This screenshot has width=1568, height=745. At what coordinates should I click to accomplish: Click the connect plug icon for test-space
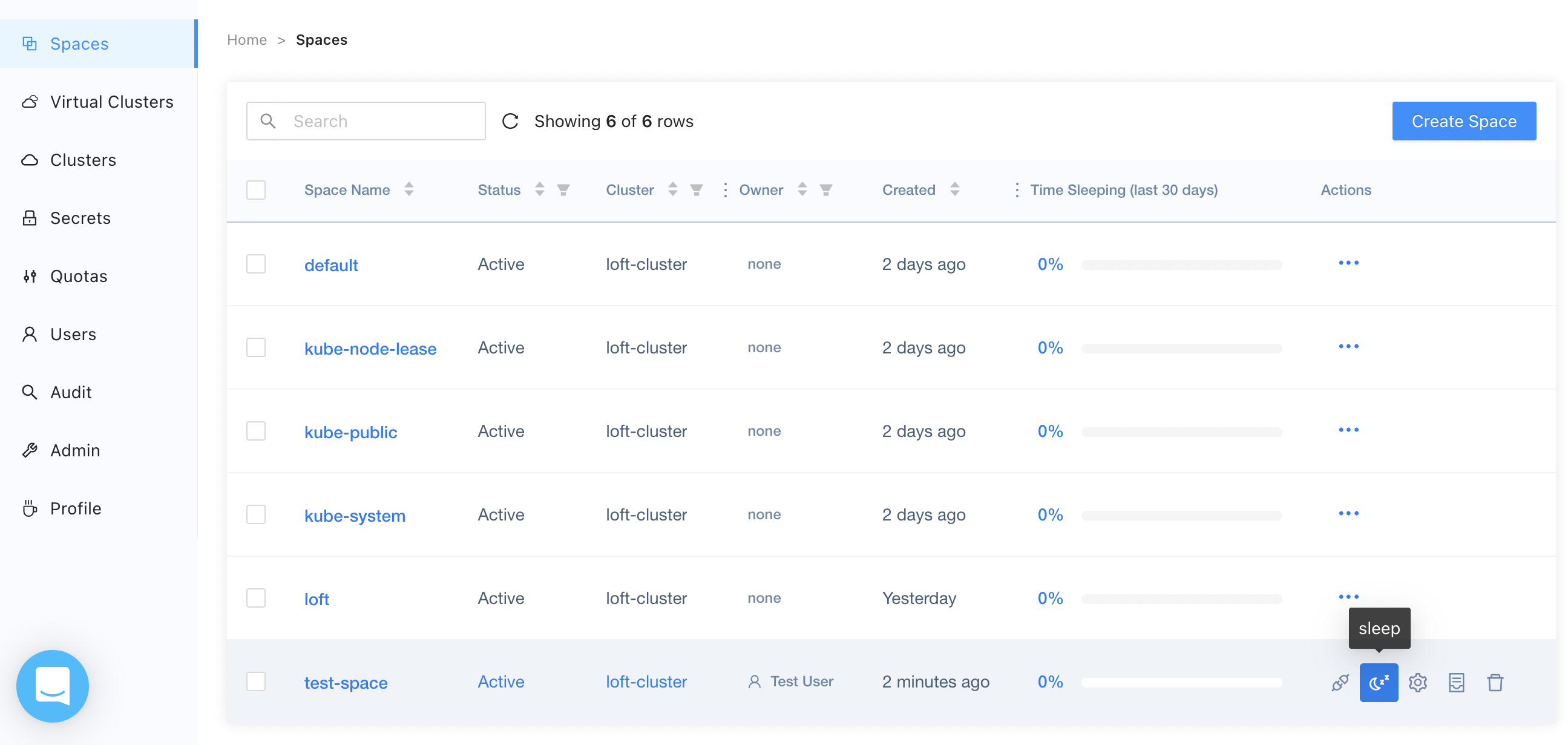pyautogui.click(x=1340, y=681)
